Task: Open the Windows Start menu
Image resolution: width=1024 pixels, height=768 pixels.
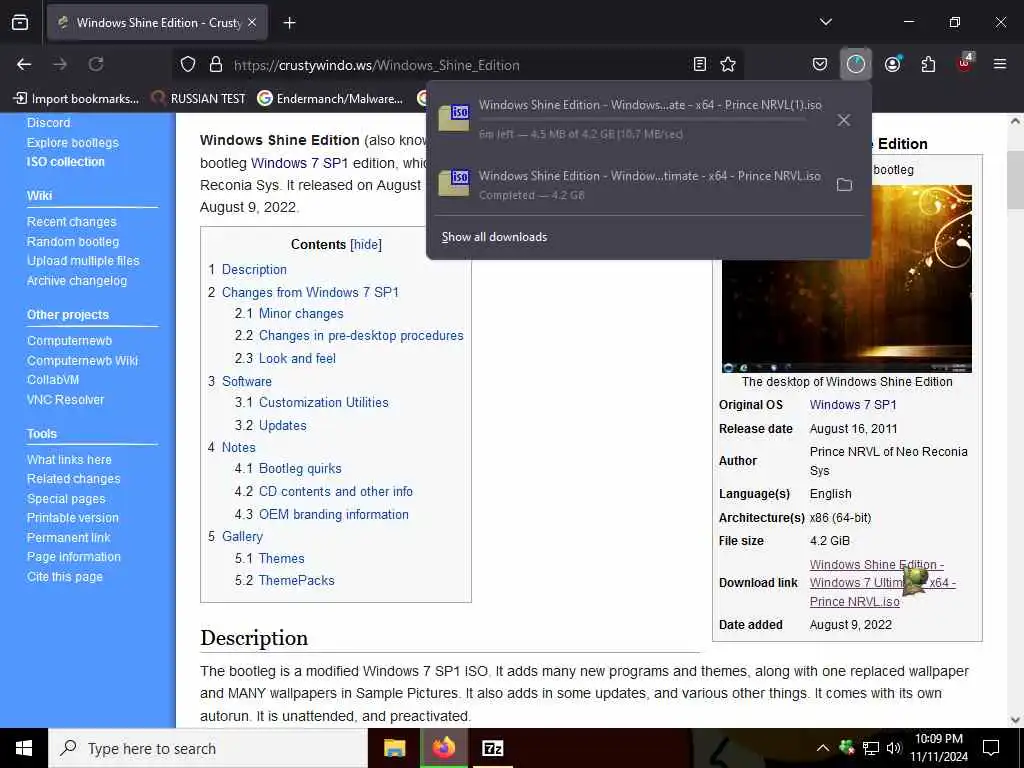Action: pyautogui.click(x=24, y=748)
